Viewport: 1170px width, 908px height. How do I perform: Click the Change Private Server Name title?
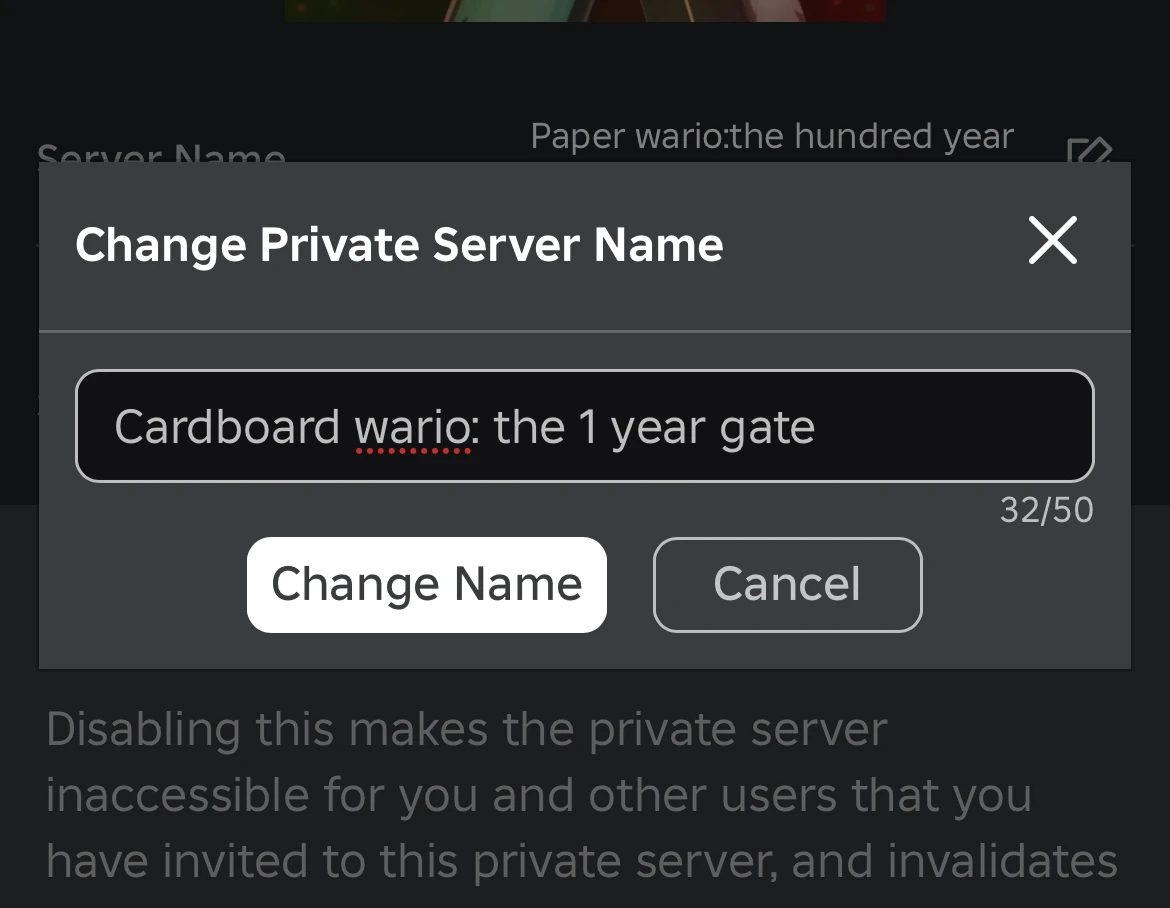pyautogui.click(x=399, y=244)
